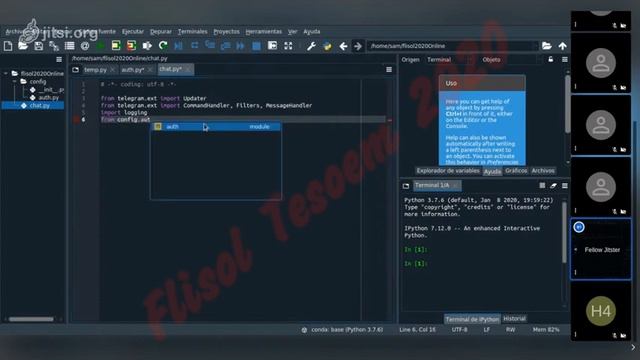The width and height of the screenshot is (640, 360).
Task: Open the Ayuda menu
Action: (x=312, y=31)
